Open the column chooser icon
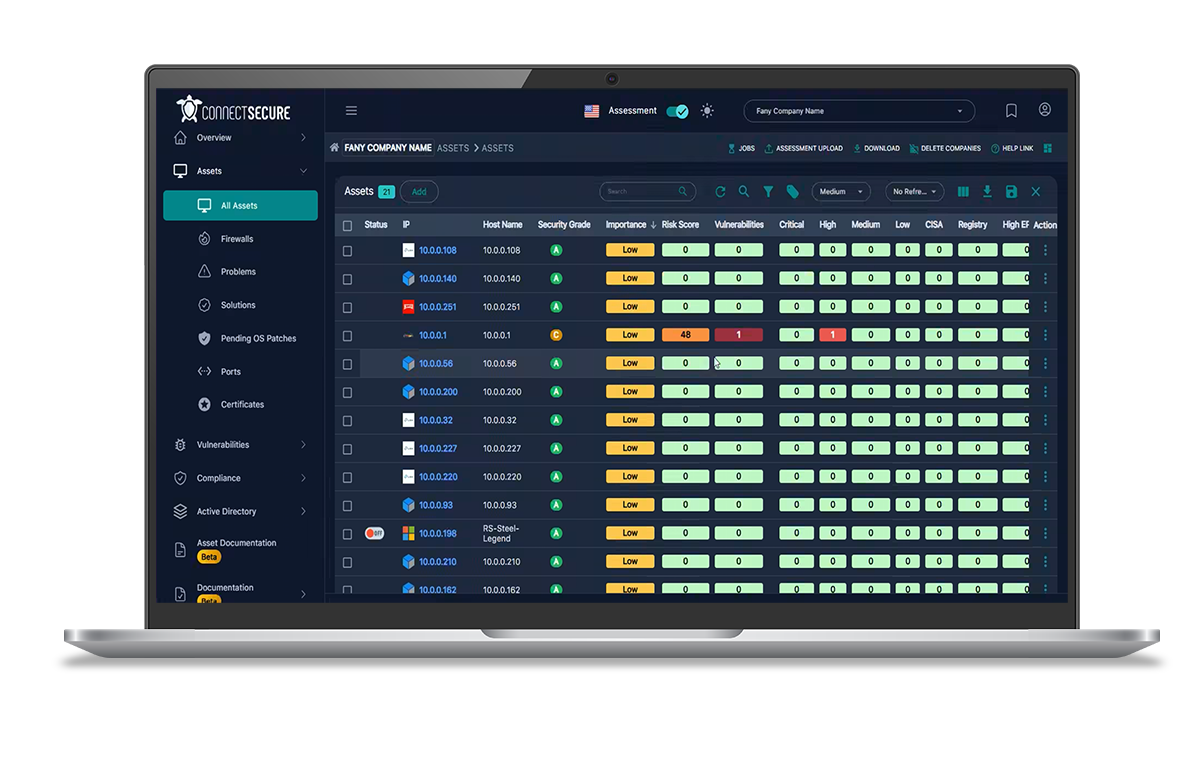This screenshot has width=1200, height=761. click(963, 191)
